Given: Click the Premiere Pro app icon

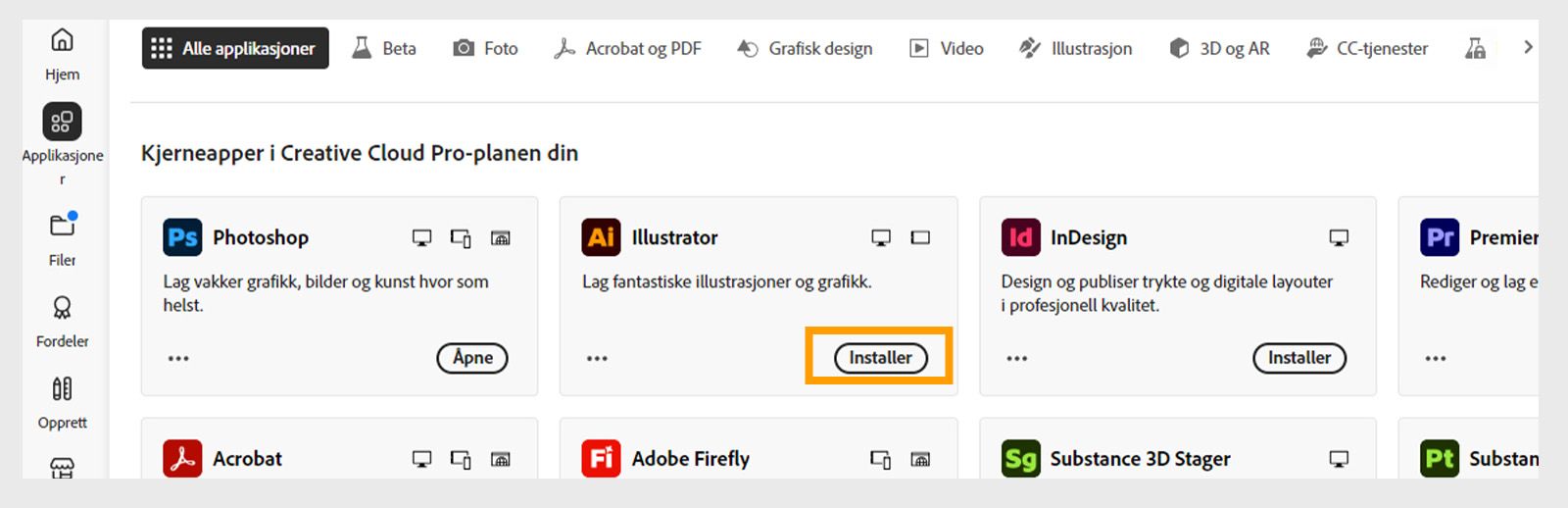Looking at the screenshot, I should pos(1440,237).
